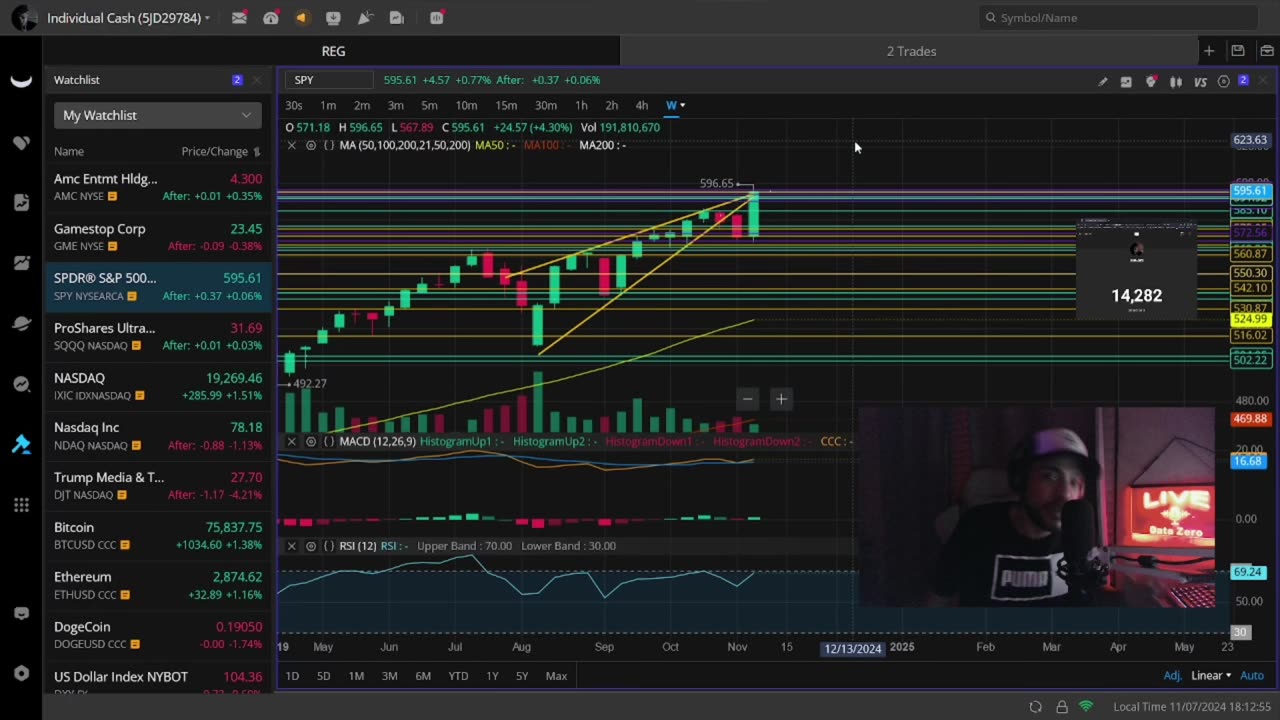Click the download inbox icon in top bar

point(333,18)
